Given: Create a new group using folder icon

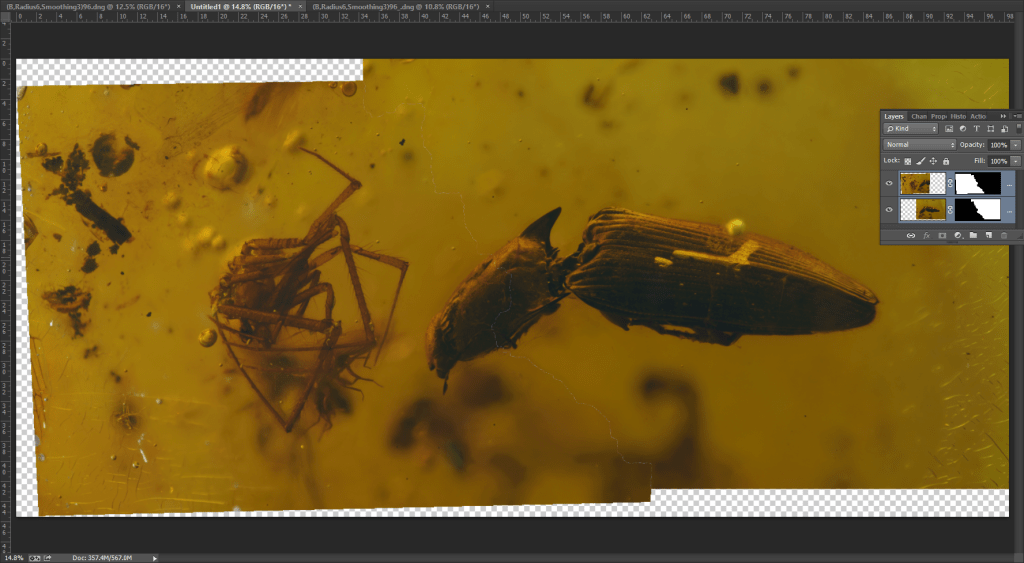Looking at the screenshot, I should click(973, 236).
